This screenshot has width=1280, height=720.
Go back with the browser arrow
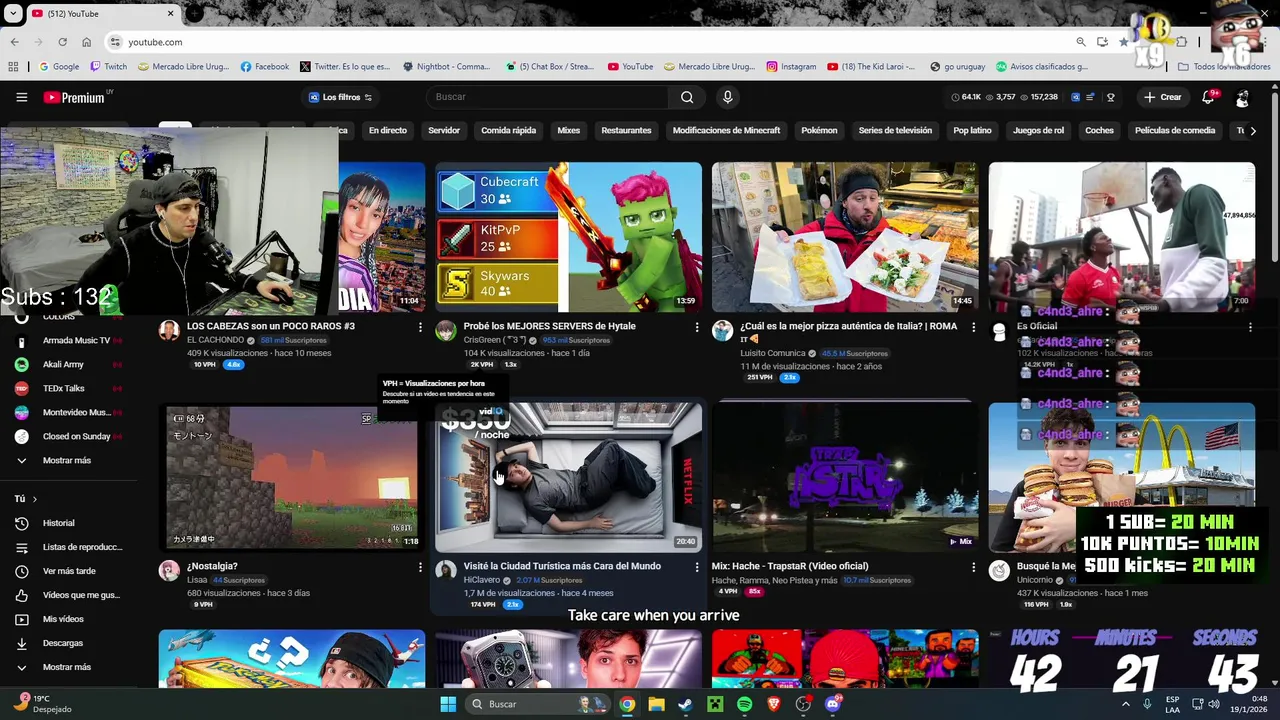point(14,42)
